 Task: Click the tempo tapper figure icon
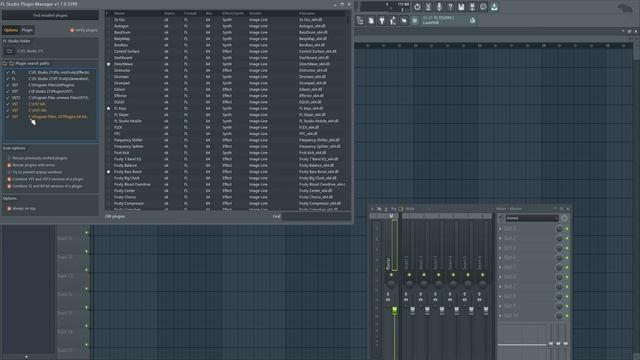pyautogui.click(x=393, y=20)
